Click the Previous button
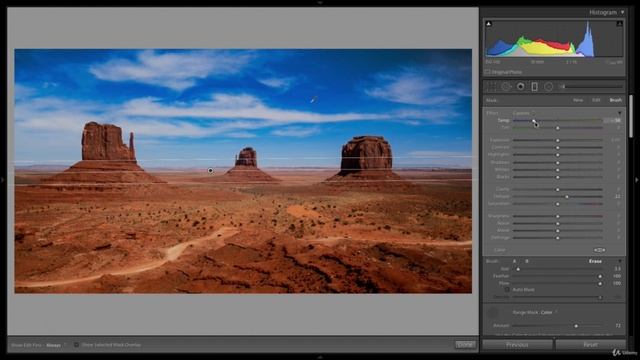This screenshot has width=640, height=360. pyautogui.click(x=517, y=345)
